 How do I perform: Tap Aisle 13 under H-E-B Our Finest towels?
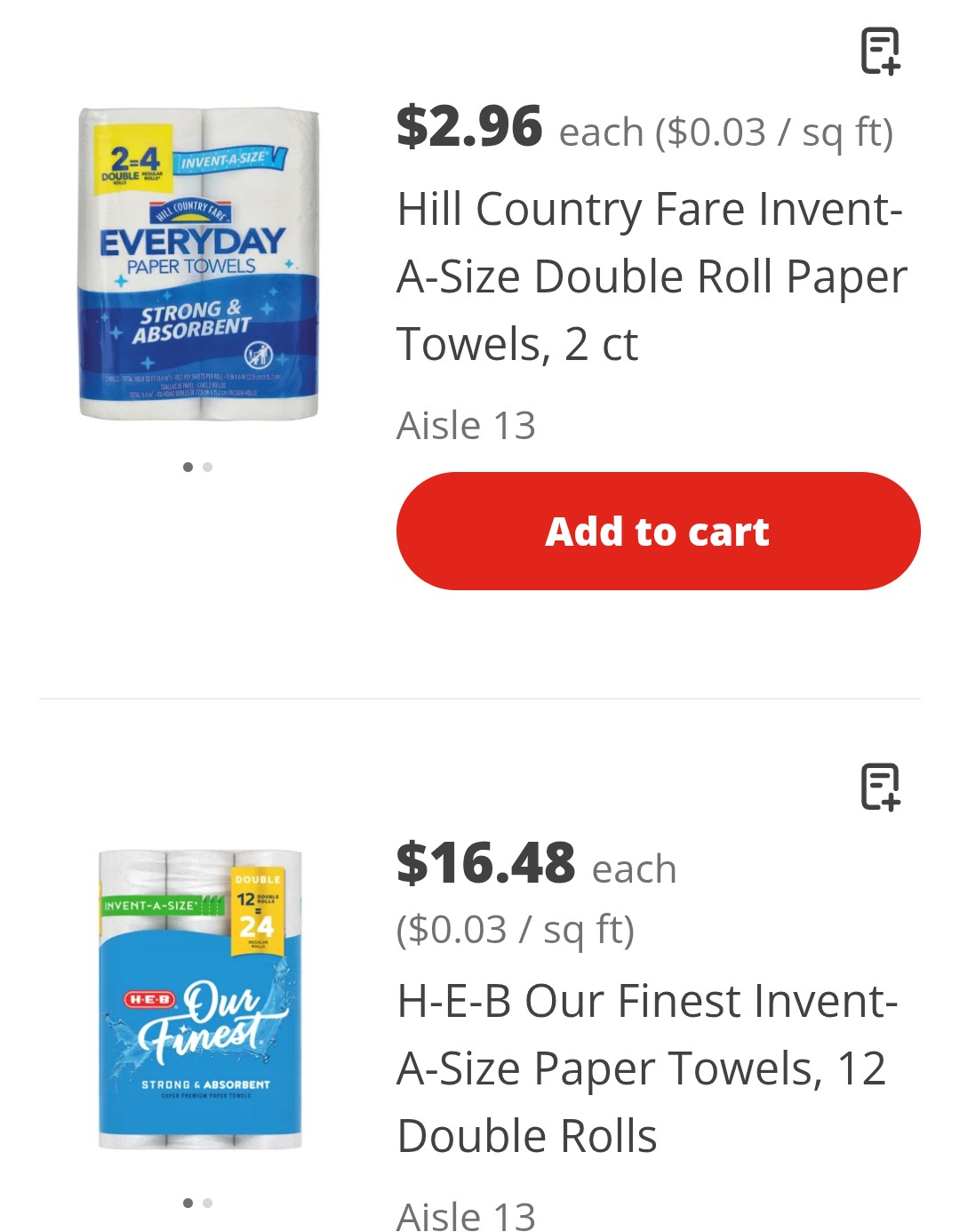coord(466,1214)
